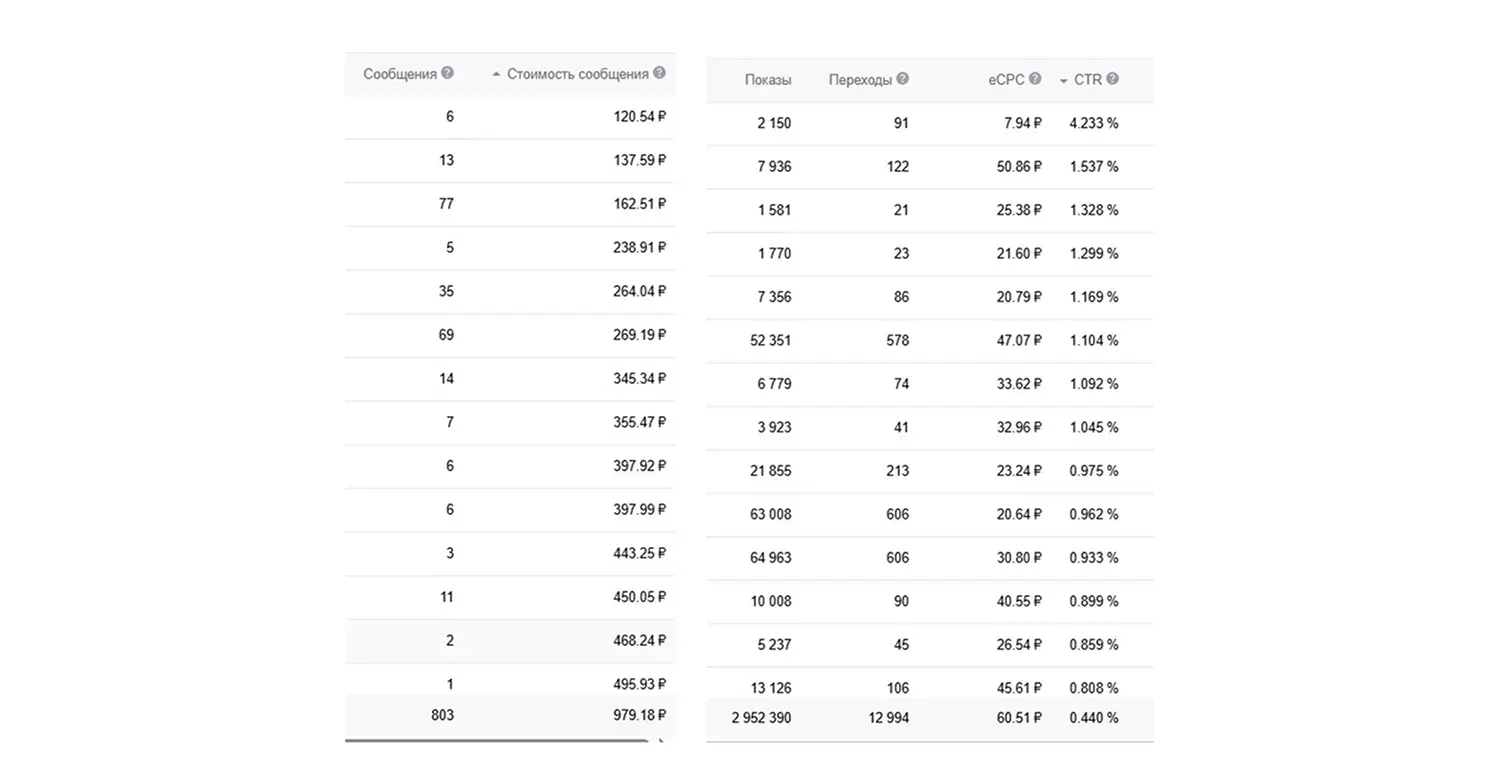Viewport: 1500px width, 784px height.
Task: Open the help tooltip icon for Переходы
Action: 902,79
